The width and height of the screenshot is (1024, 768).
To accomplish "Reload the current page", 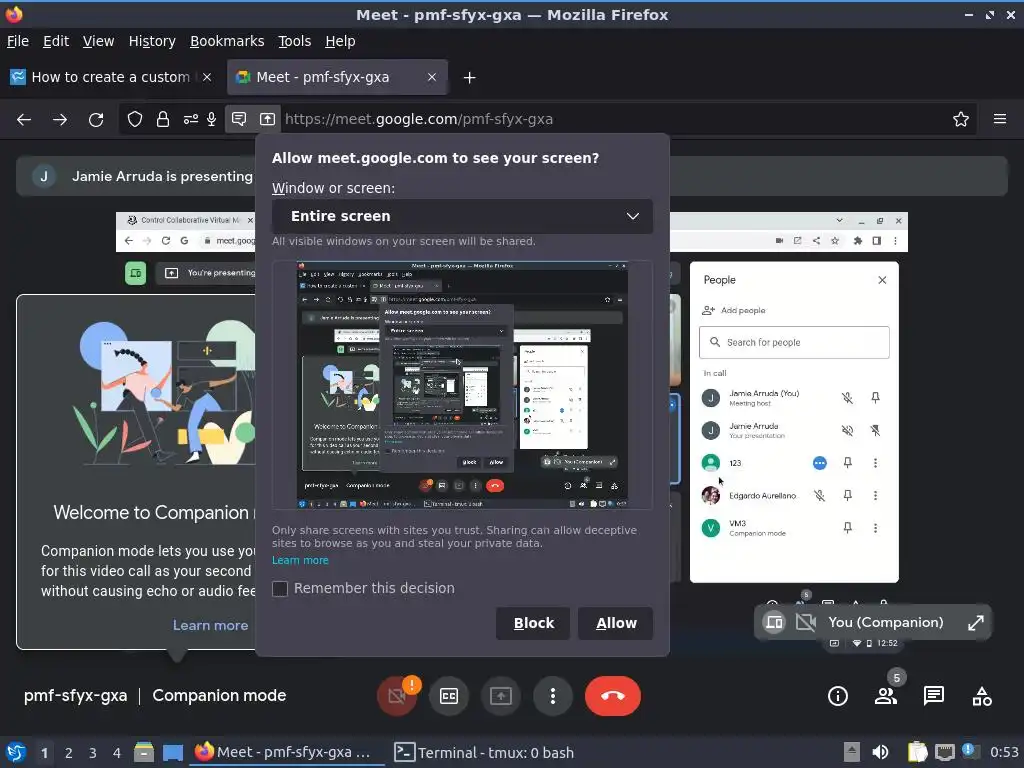I will coord(96,120).
